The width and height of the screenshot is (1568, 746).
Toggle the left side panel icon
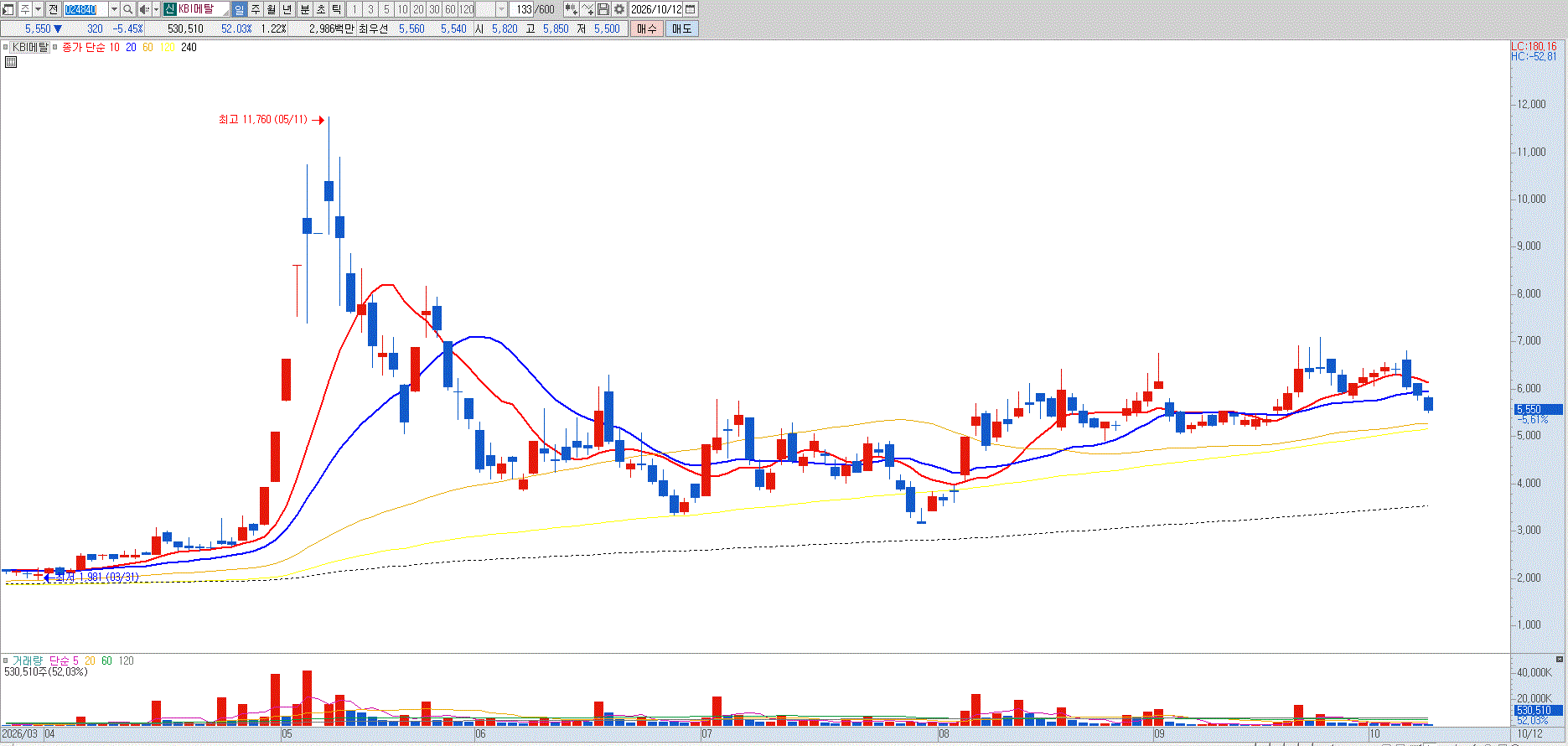[x=8, y=9]
